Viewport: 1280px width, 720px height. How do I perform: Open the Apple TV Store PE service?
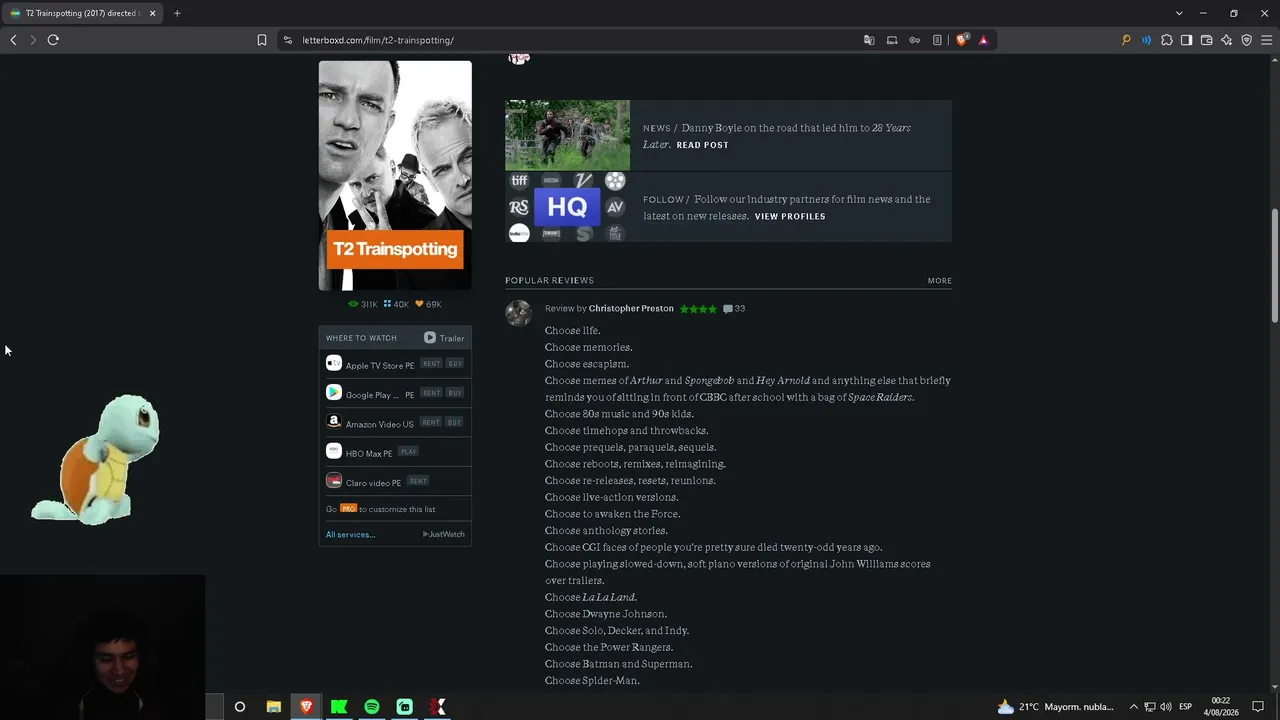click(x=380, y=366)
